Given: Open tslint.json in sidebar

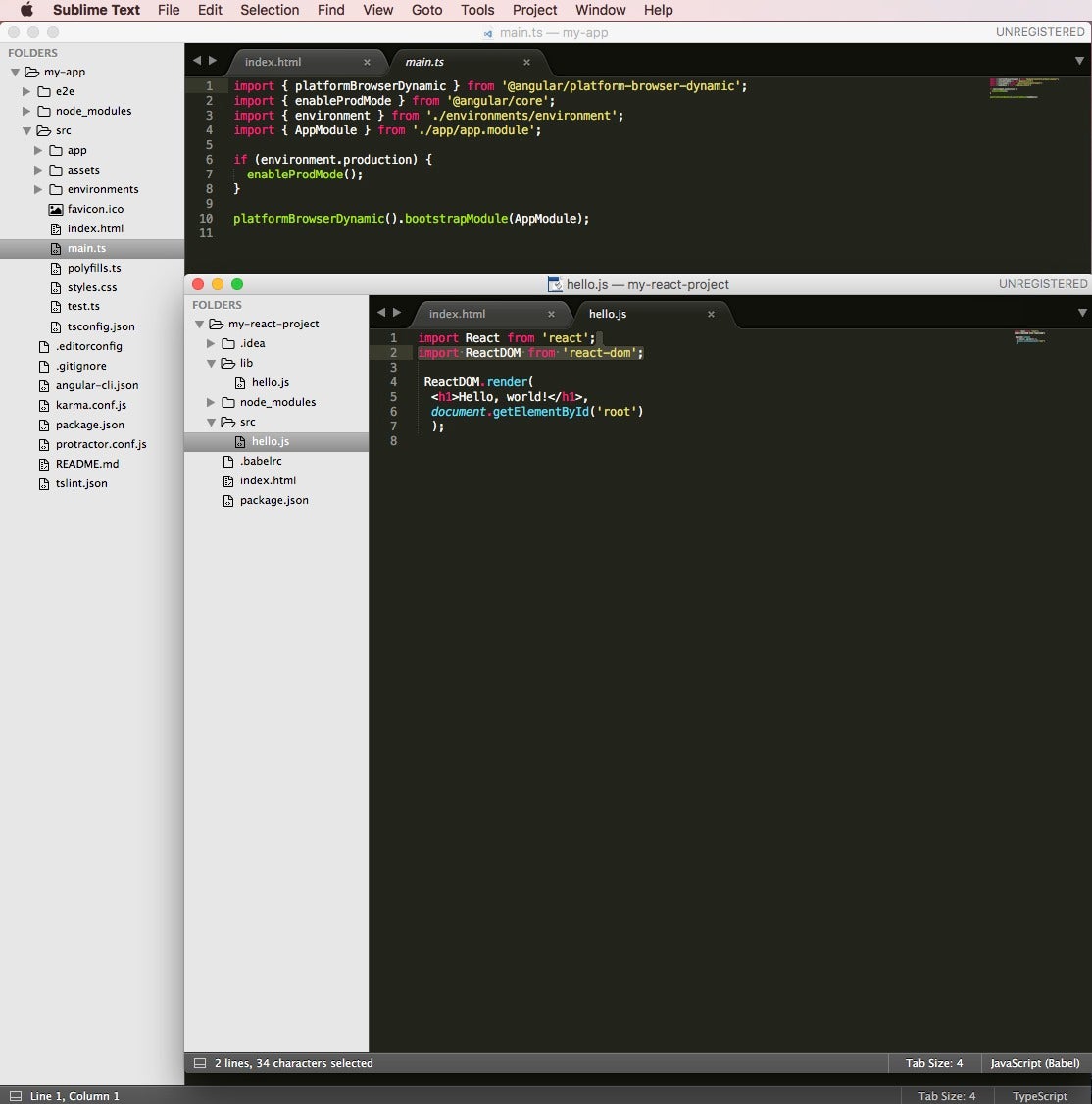Looking at the screenshot, I should click(81, 483).
